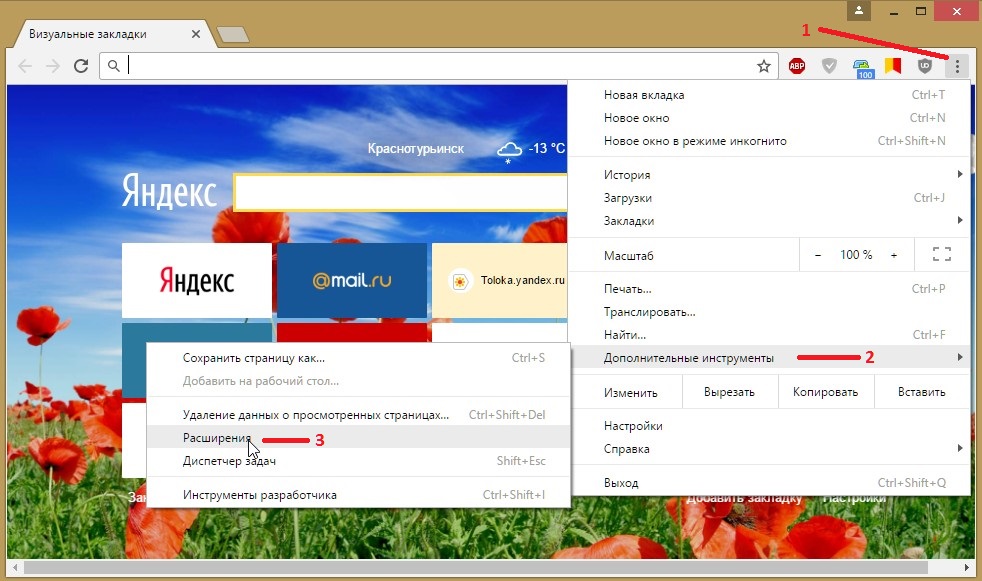Click the gray shield extension icon
This screenshot has width=982, height=581.
[x=829, y=66]
